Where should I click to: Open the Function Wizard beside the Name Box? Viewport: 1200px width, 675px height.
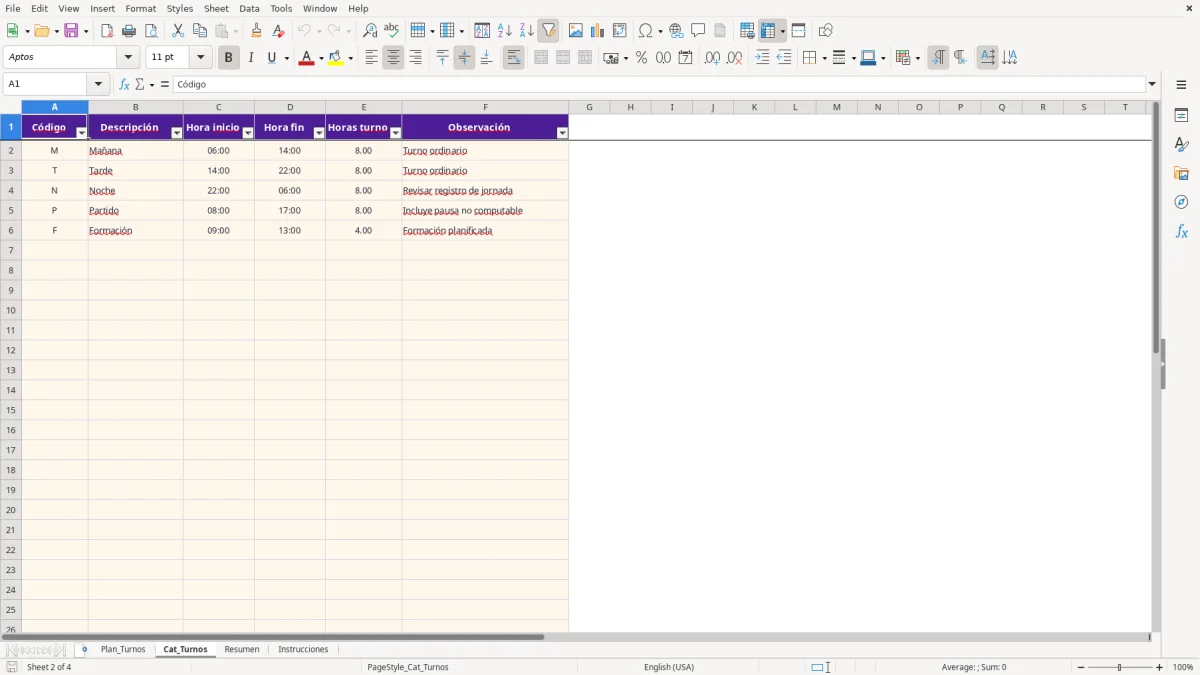tap(124, 85)
